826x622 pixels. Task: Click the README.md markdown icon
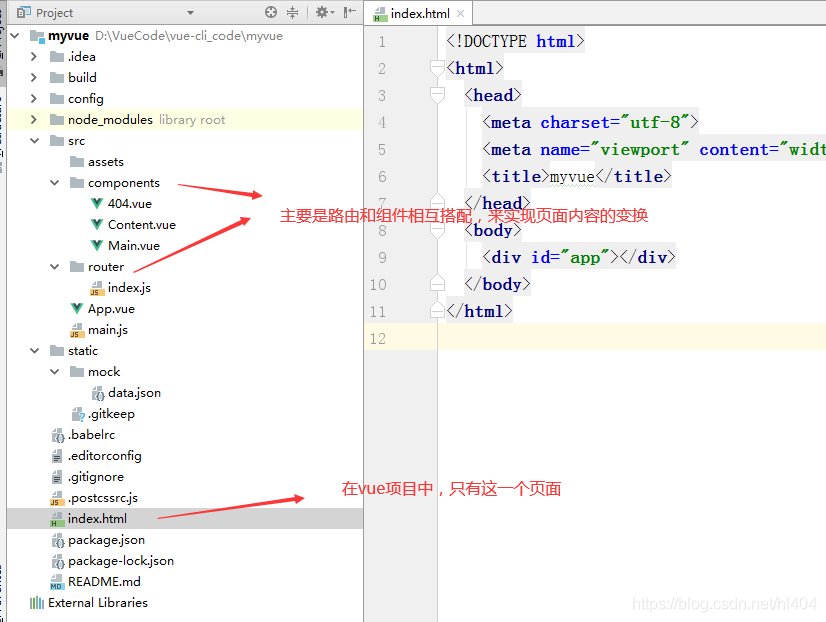point(57,582)
